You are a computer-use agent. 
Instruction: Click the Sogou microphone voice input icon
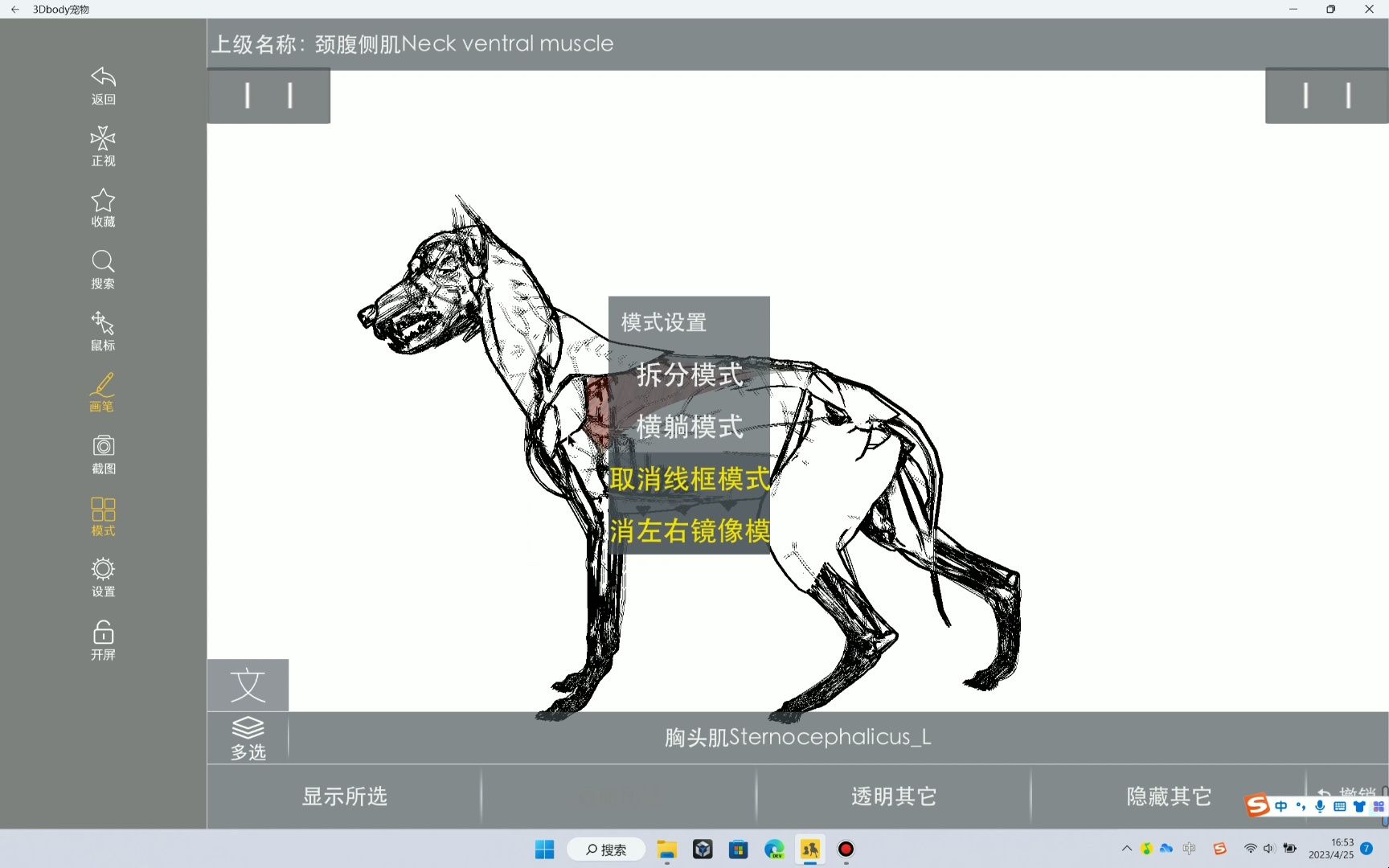(1320, 806)
